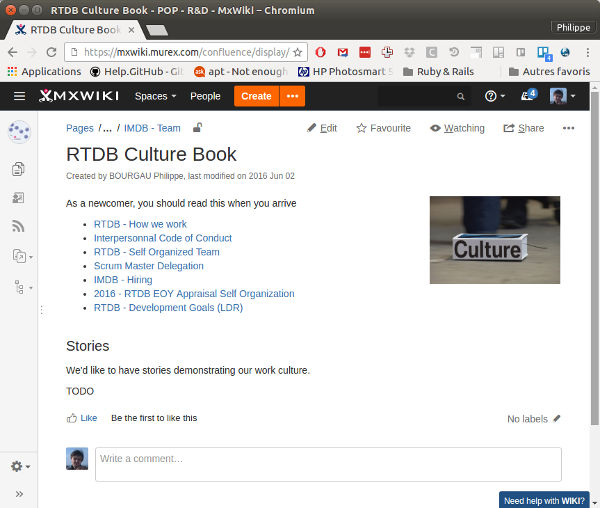The height and width of the screenshot is (508, 600).
Task: Open 'IMDB - Hiring' link
Action: (123, 280)
